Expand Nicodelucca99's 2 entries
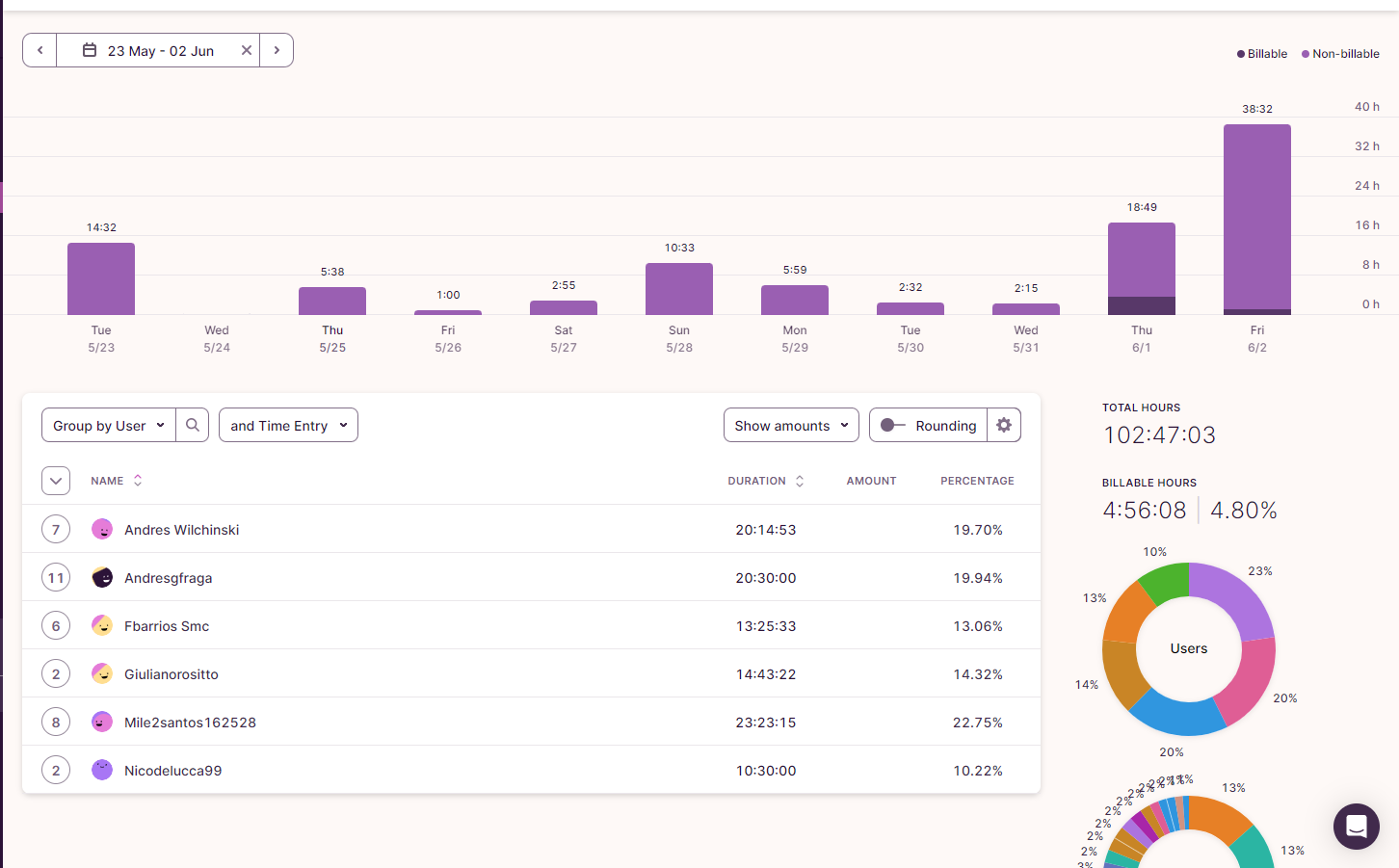1399x868 pixels. pos(56,770)
